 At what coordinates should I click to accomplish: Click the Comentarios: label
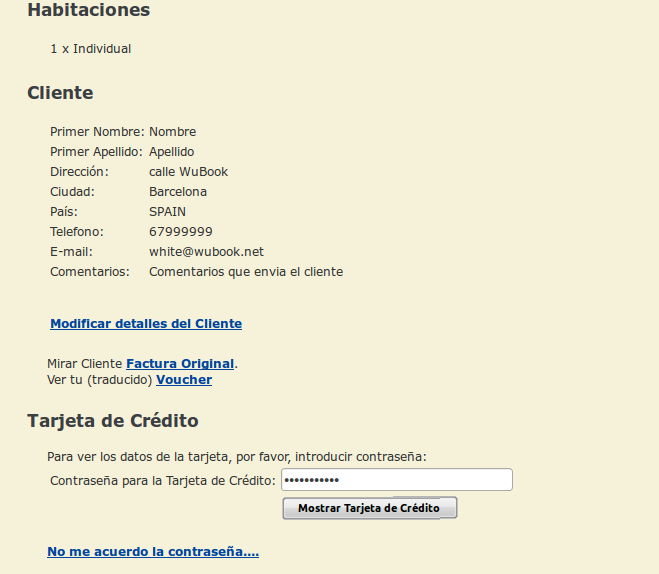tap(90, 271)
